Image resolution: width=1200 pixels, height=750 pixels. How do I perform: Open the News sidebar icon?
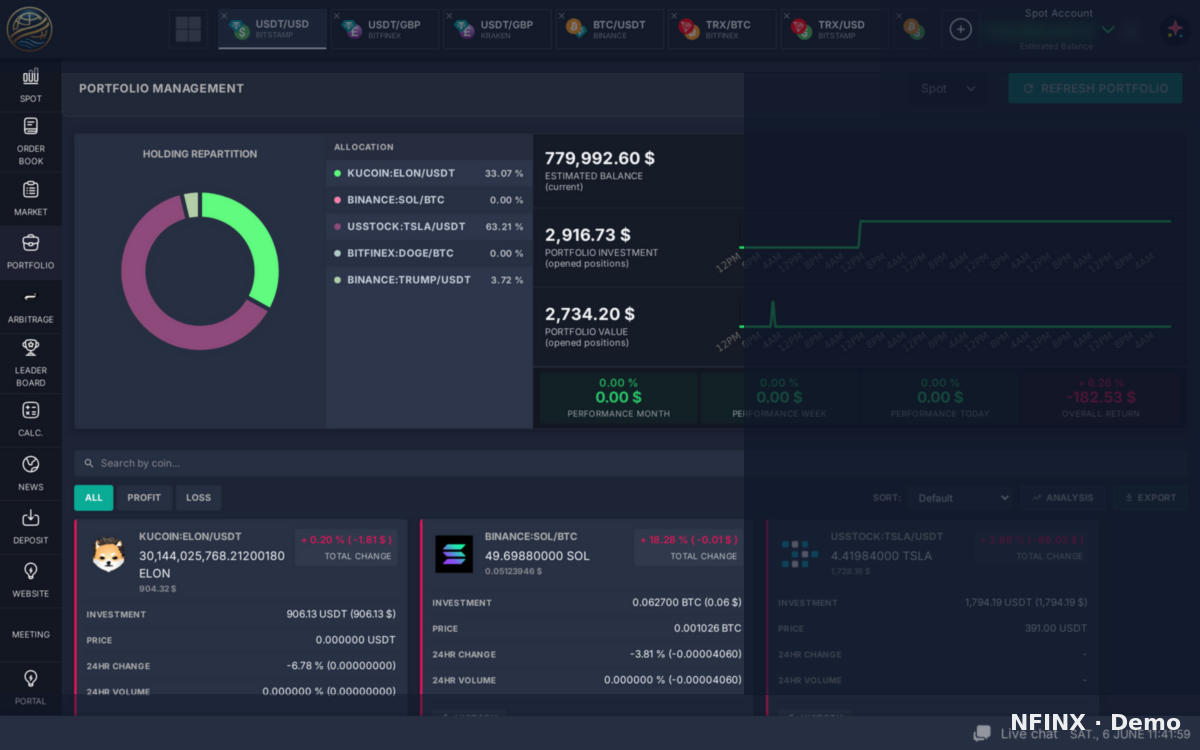pyautogui.click(x=30, y=464)
